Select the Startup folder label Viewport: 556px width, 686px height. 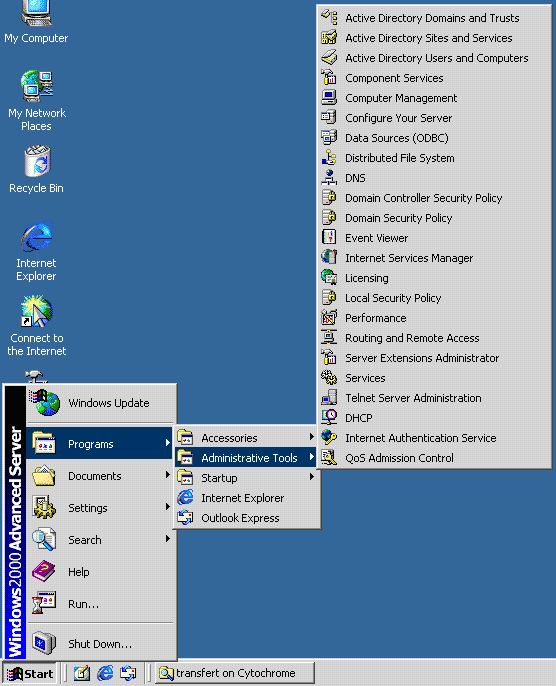click(x=219, y=478)
